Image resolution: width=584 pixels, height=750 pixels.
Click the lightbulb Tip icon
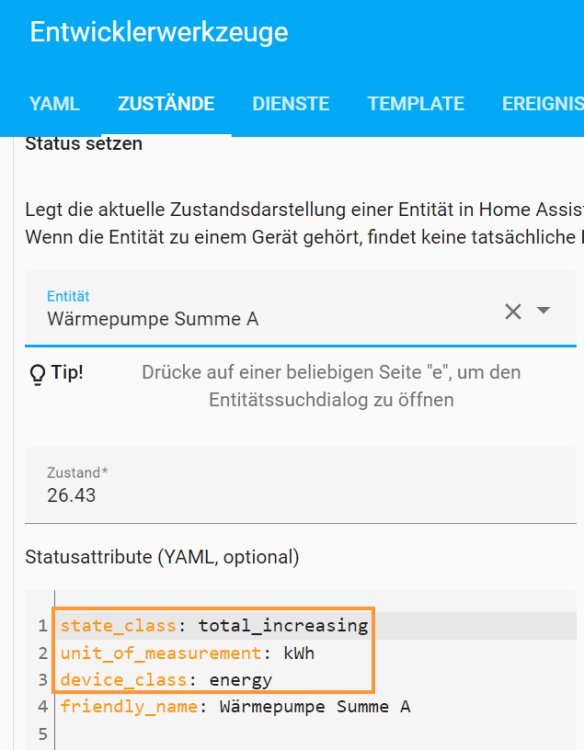tap(37, 375)
